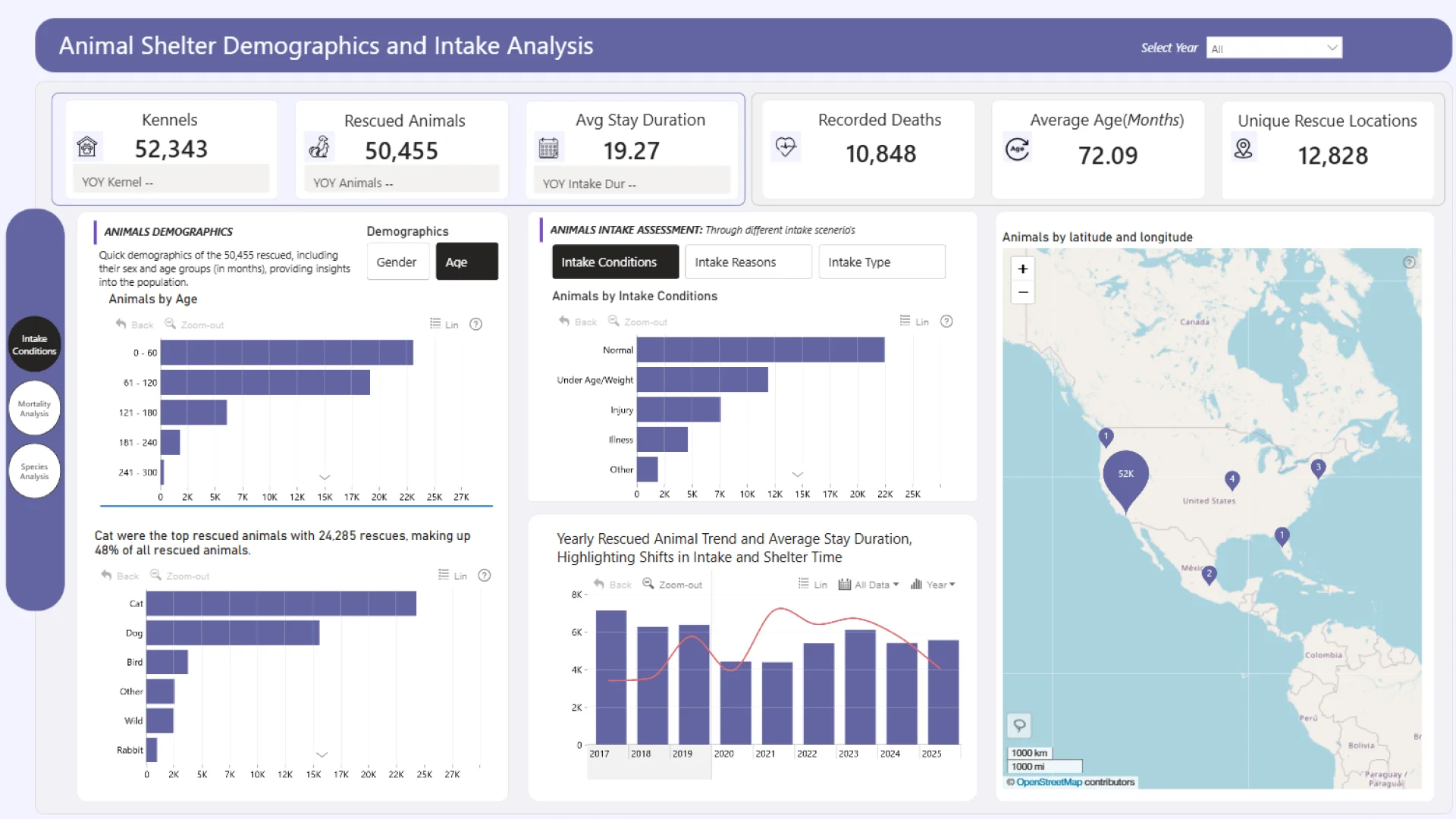The image size is (1456, 819).
Task: Click the Average Age refresh icon
Action: [x=1017, y=149]
